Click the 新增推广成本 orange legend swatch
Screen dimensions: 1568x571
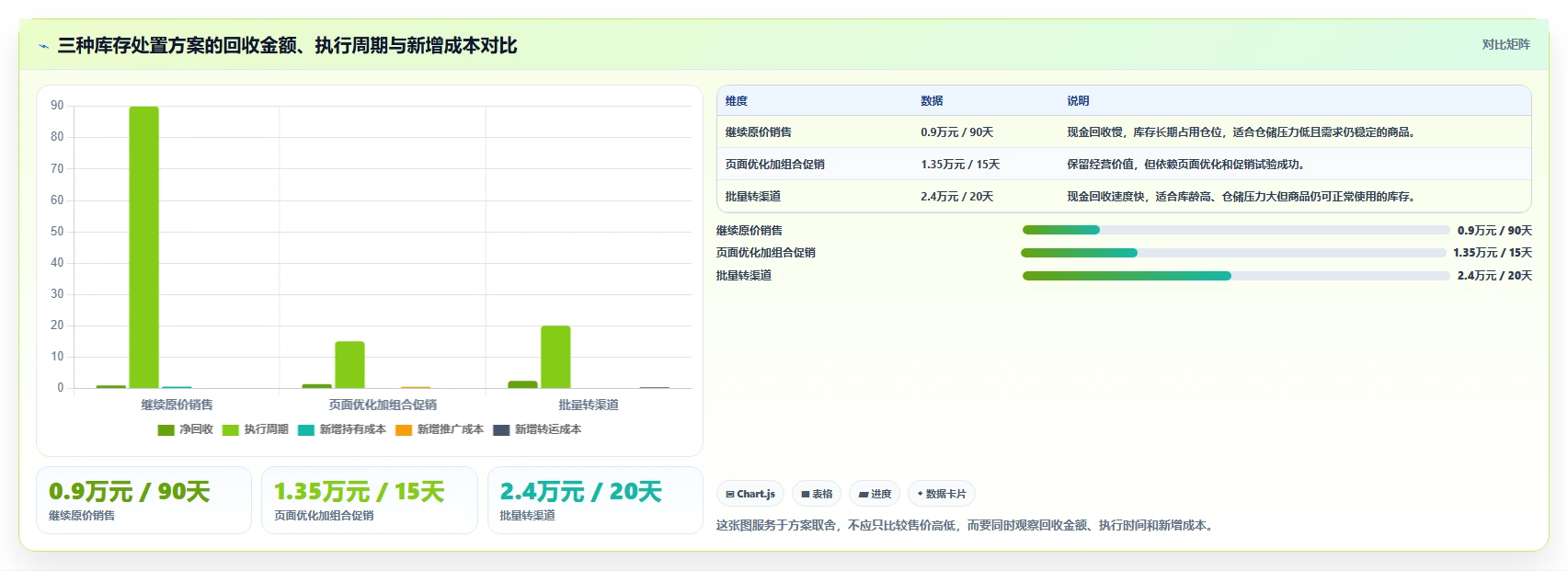[x=404, y=429]
